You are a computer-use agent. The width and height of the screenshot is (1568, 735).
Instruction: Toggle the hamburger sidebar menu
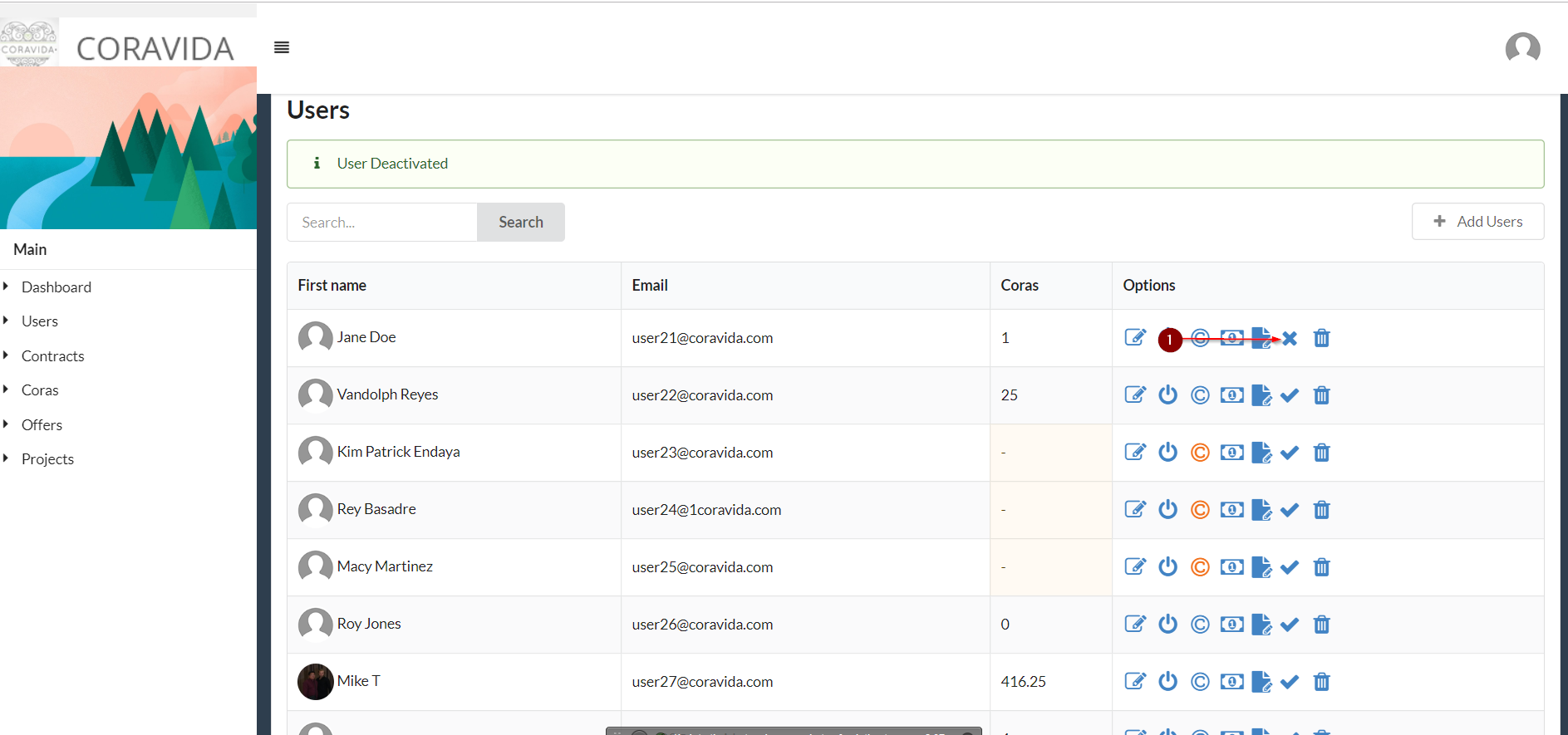(x=282, y=47)
